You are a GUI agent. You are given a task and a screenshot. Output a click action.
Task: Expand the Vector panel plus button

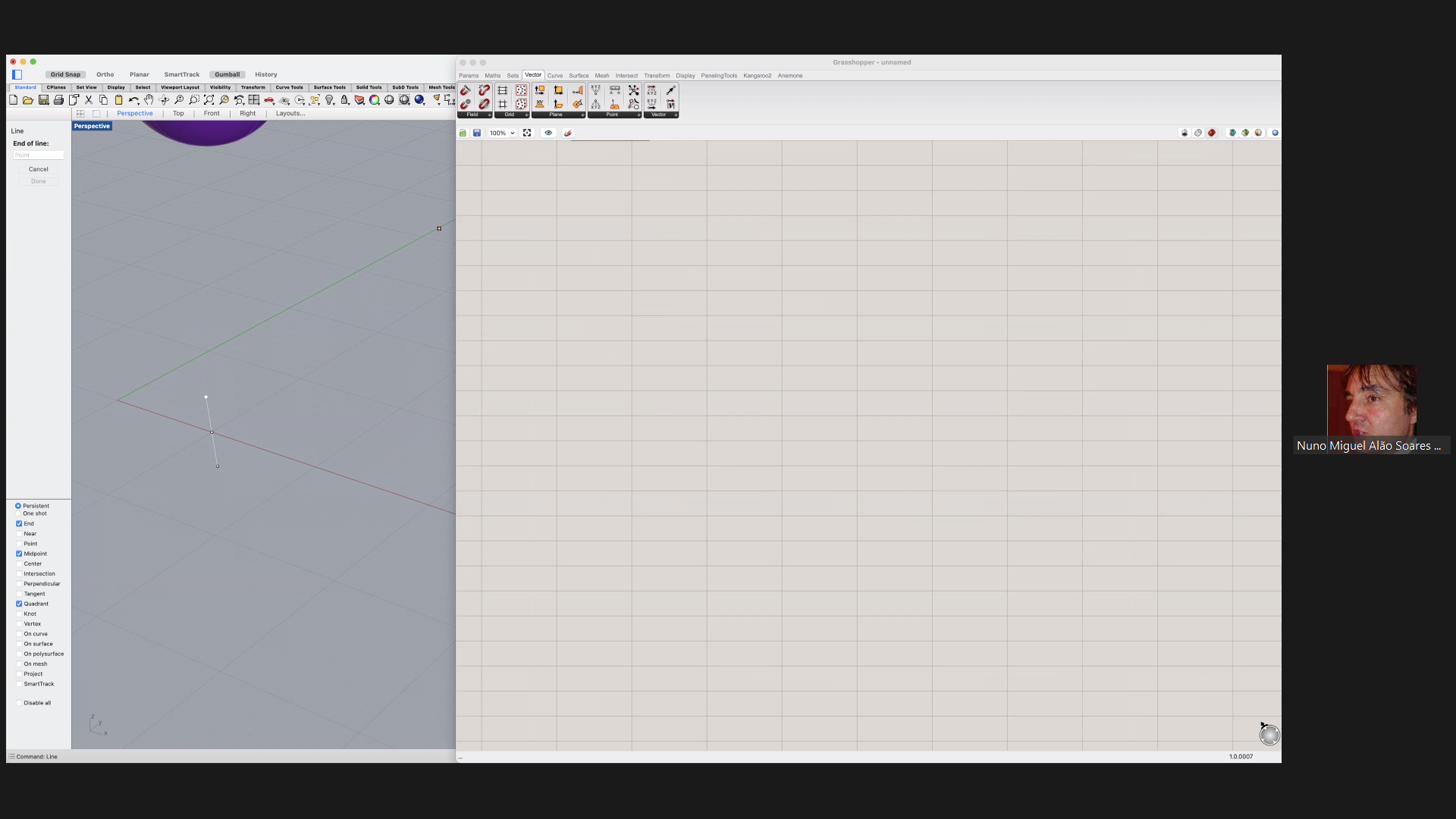pyautogui.click(x=676, y=115)
